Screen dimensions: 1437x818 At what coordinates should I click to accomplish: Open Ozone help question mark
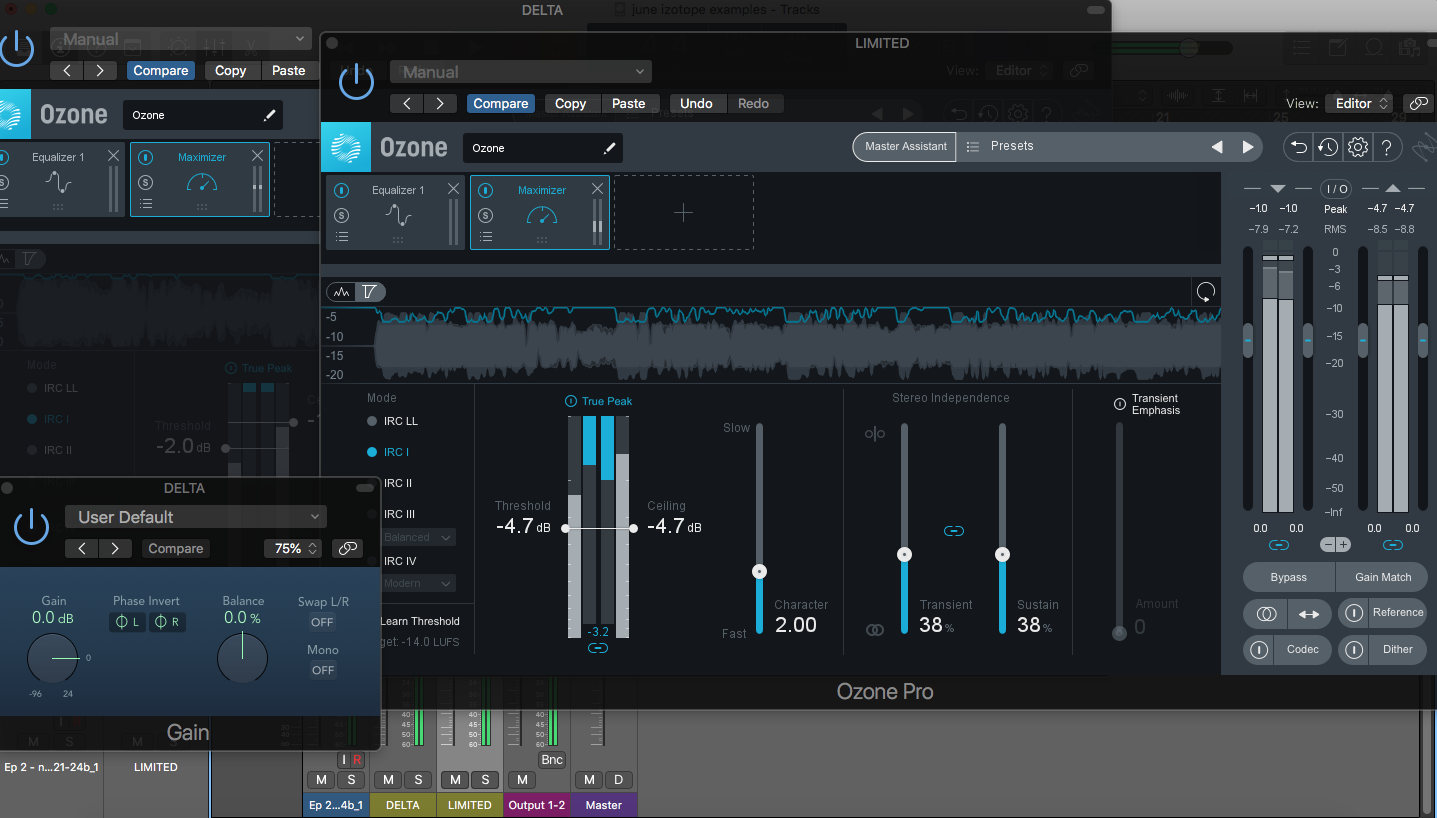[1386, 147]
